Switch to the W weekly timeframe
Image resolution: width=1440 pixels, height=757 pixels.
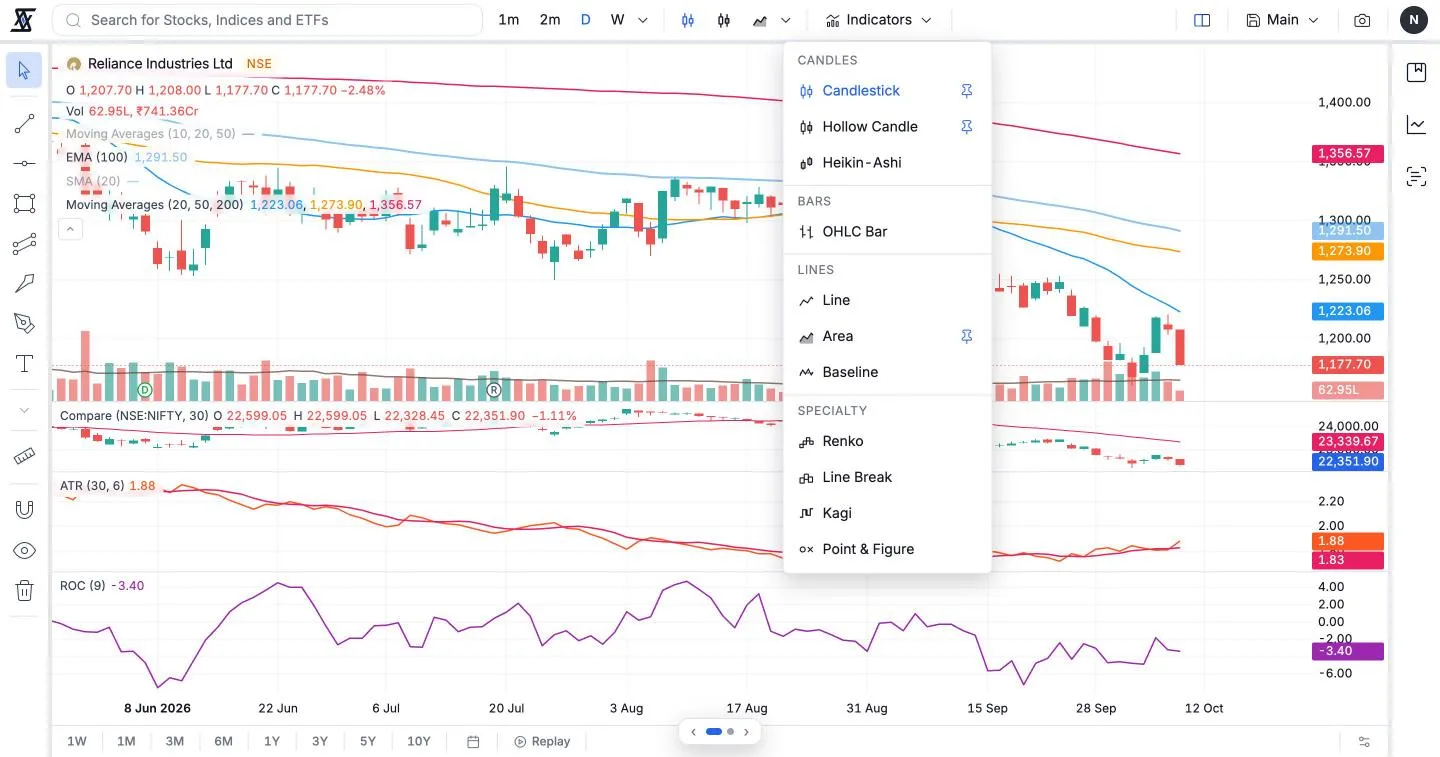click(617, 20)
